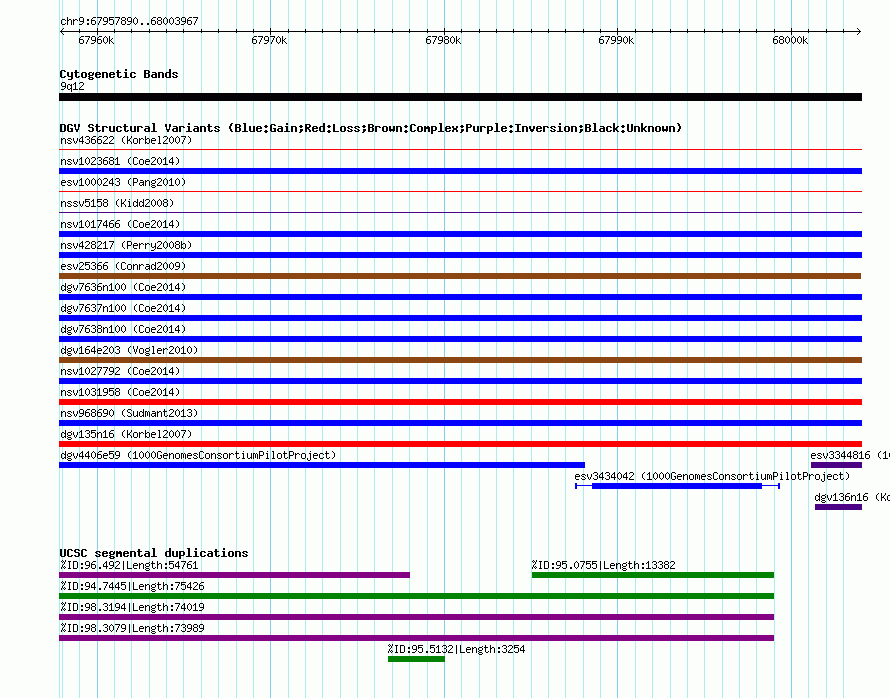Select the esv3434042 blue feature bar
Viewport: 890px width, 698px height.
(677, 486)
